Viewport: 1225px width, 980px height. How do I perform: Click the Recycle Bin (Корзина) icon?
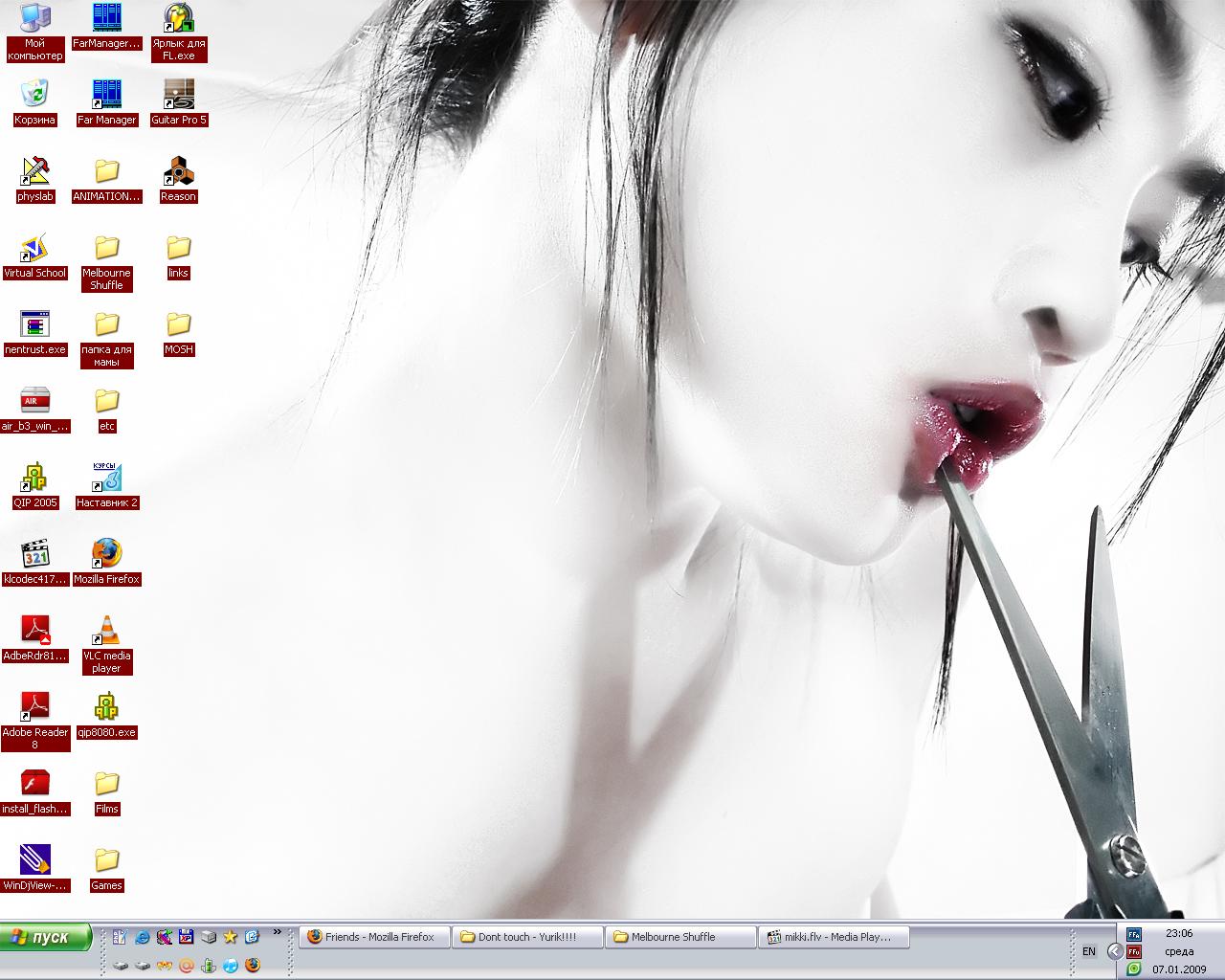click(35, 95)
